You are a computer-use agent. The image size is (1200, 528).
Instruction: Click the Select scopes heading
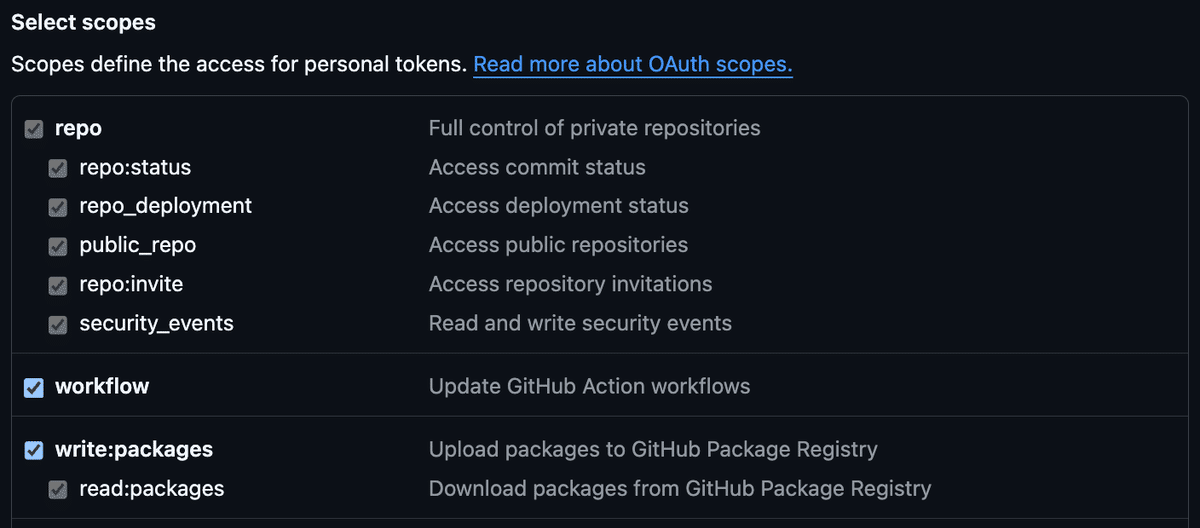coord(83,22)
